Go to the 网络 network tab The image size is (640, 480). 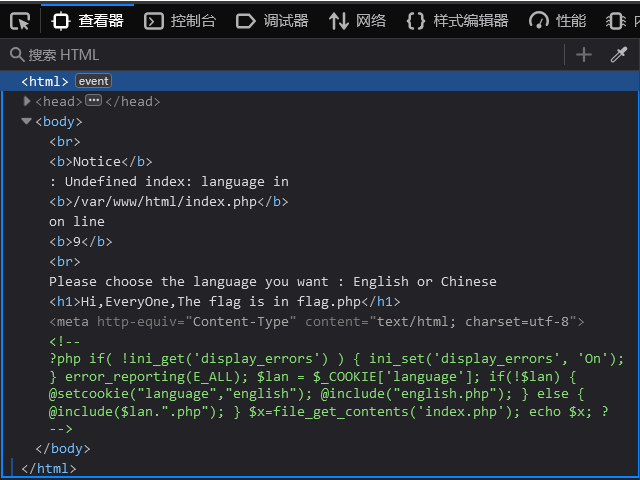click(x=358, y=21)
